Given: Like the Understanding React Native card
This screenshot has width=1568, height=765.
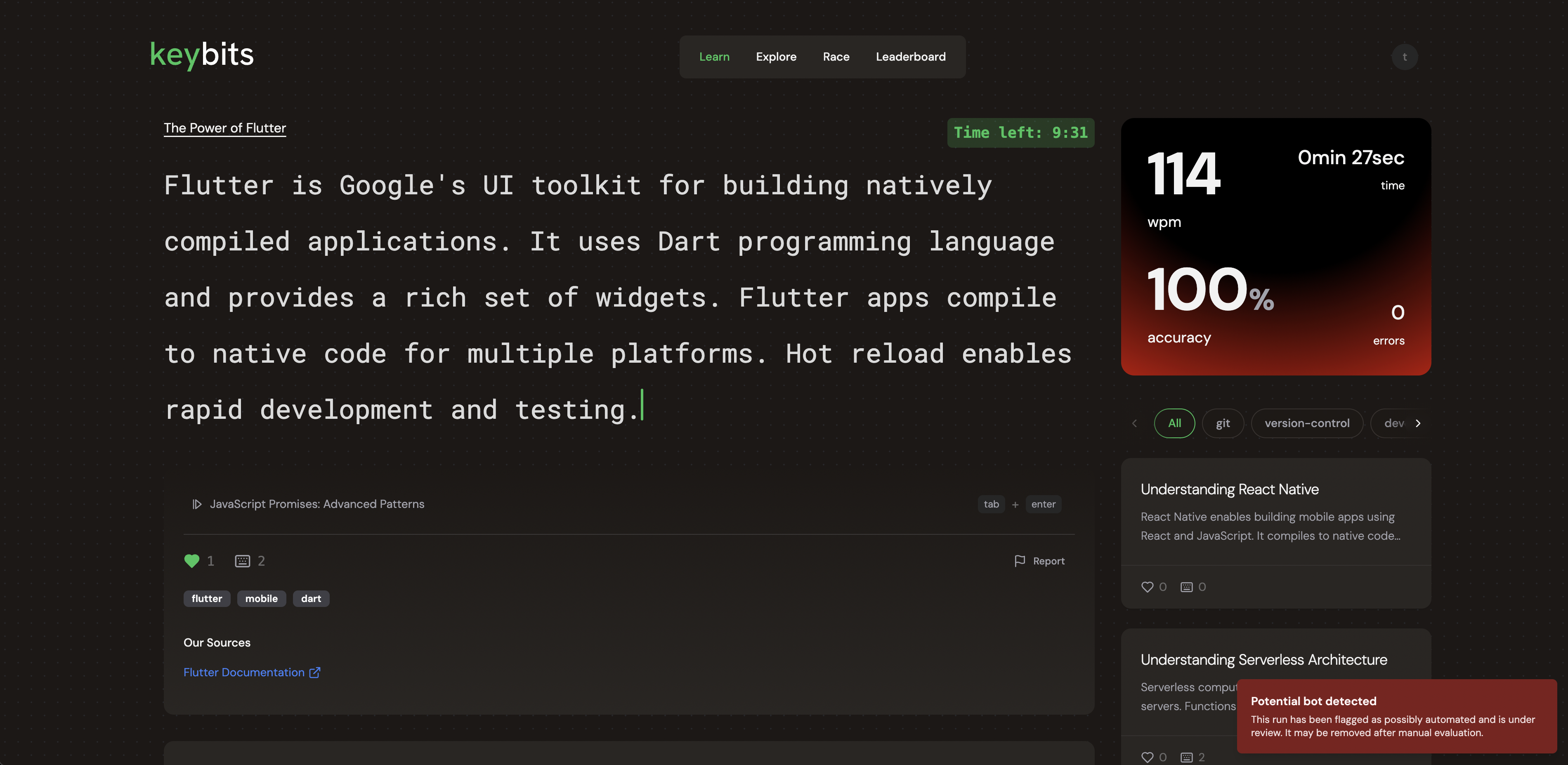Looking at the screenshot, I should (1147, 587).
